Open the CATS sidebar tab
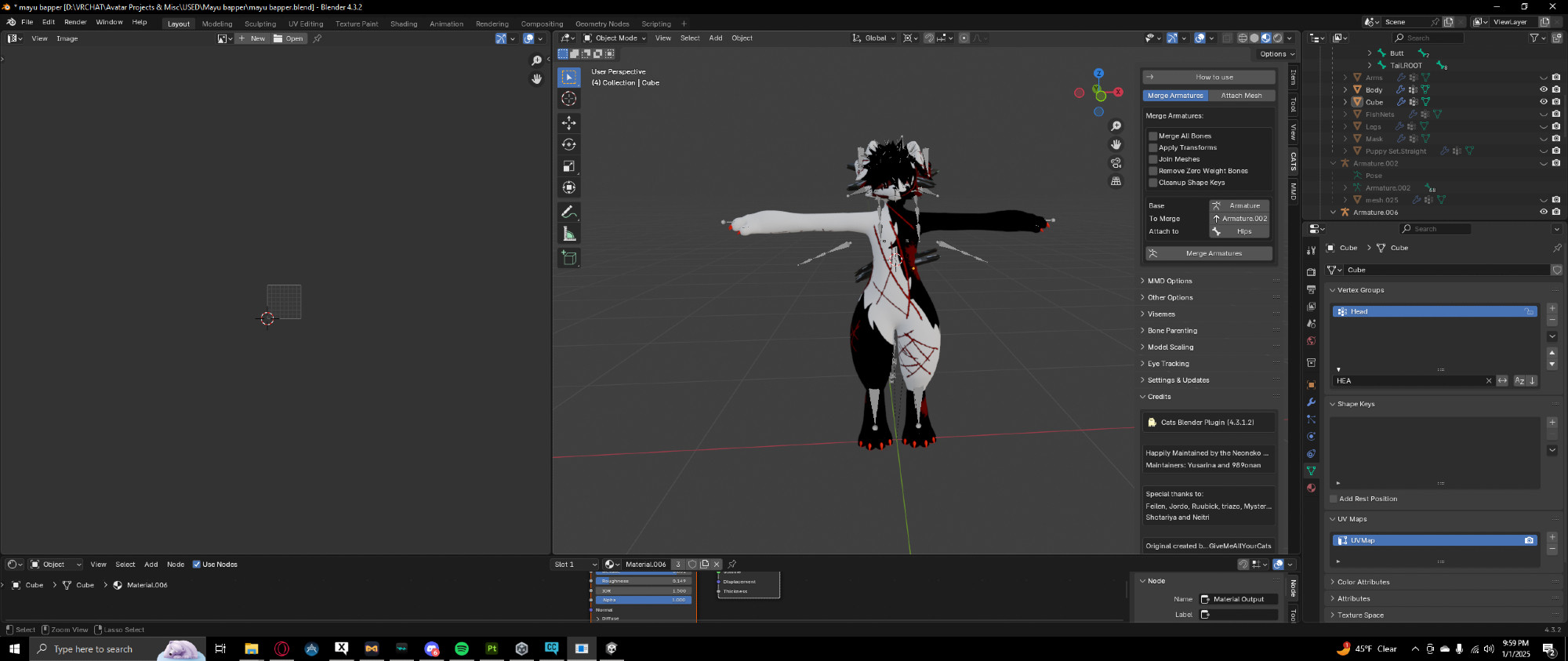The width and height of the screenshot is (1568, 661). click(x=1294, y=162)
